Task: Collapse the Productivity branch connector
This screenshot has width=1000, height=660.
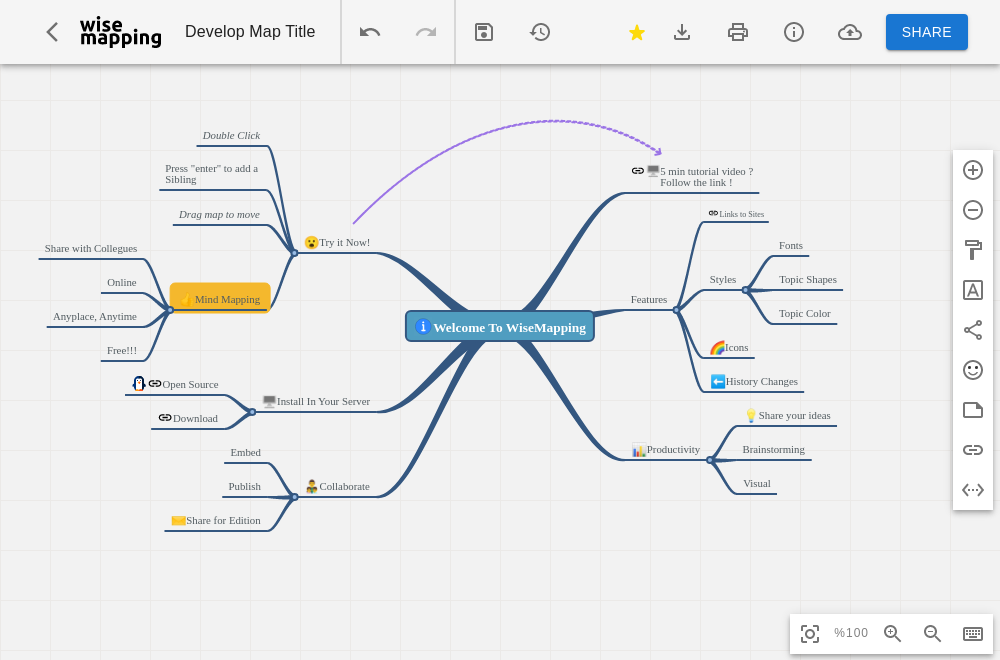Action: coord(710,460)
